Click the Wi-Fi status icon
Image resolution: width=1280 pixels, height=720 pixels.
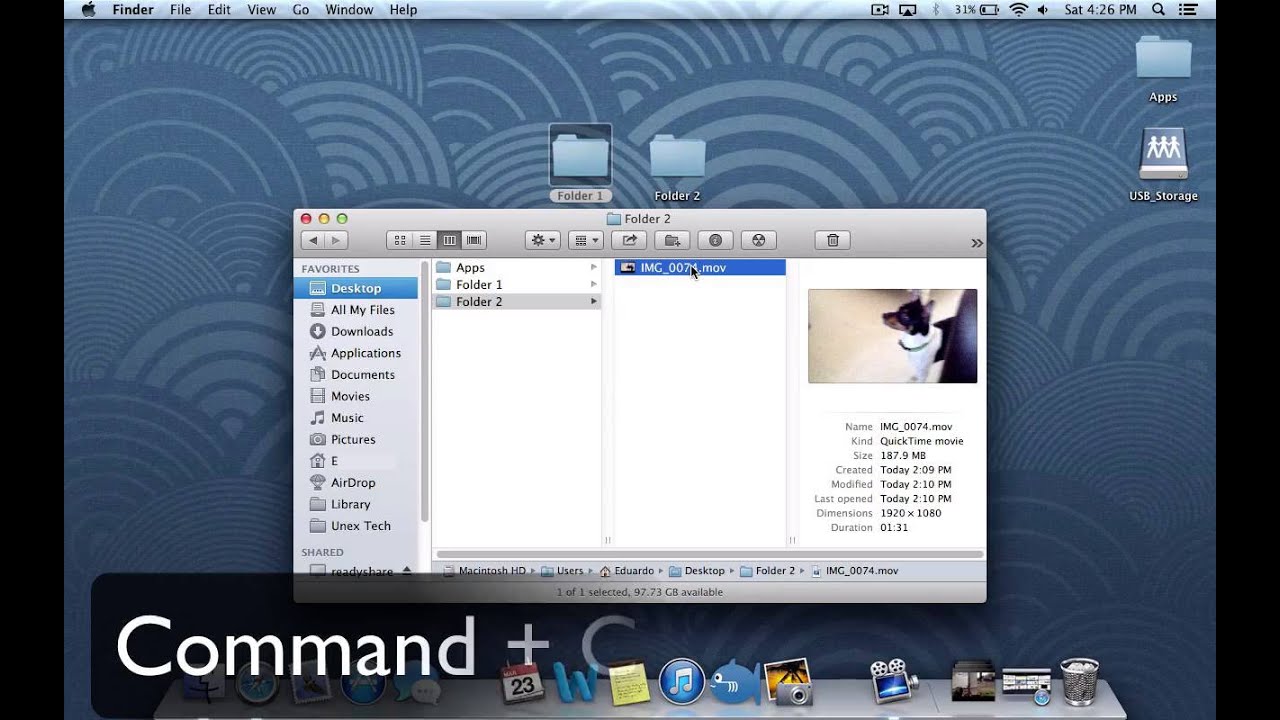1018,10
